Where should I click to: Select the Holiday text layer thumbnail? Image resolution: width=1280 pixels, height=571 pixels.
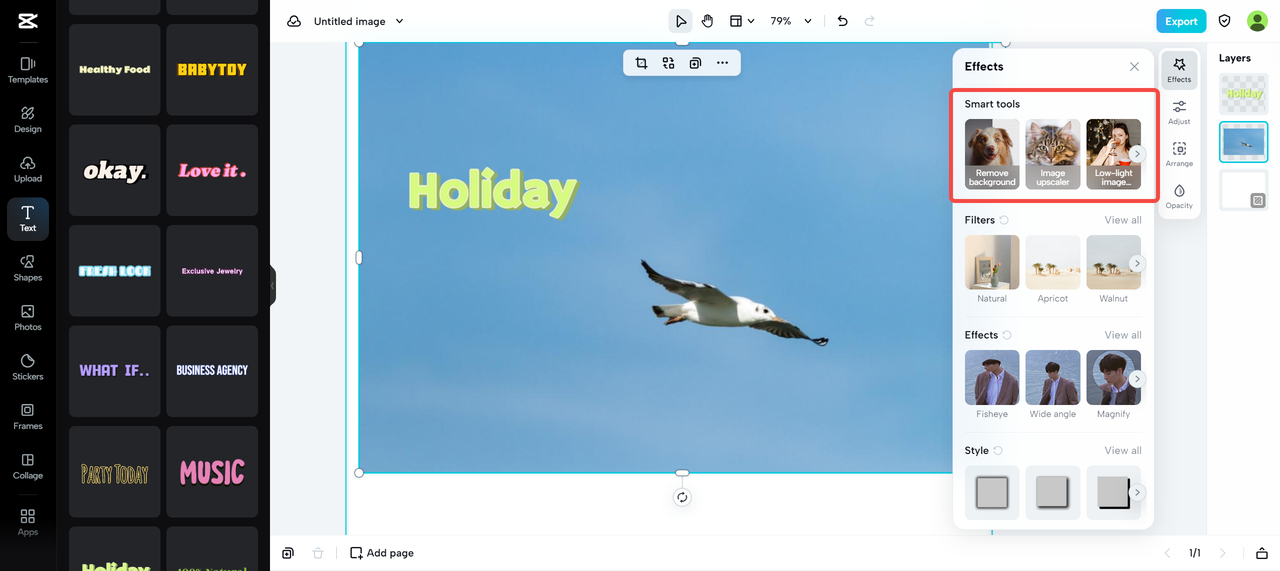pyautogui.click(x=1244, y=94)
